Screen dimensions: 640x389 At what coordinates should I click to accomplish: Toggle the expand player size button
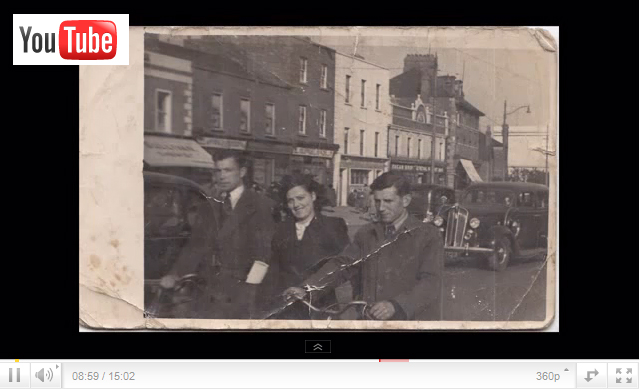tap(591, 375)
